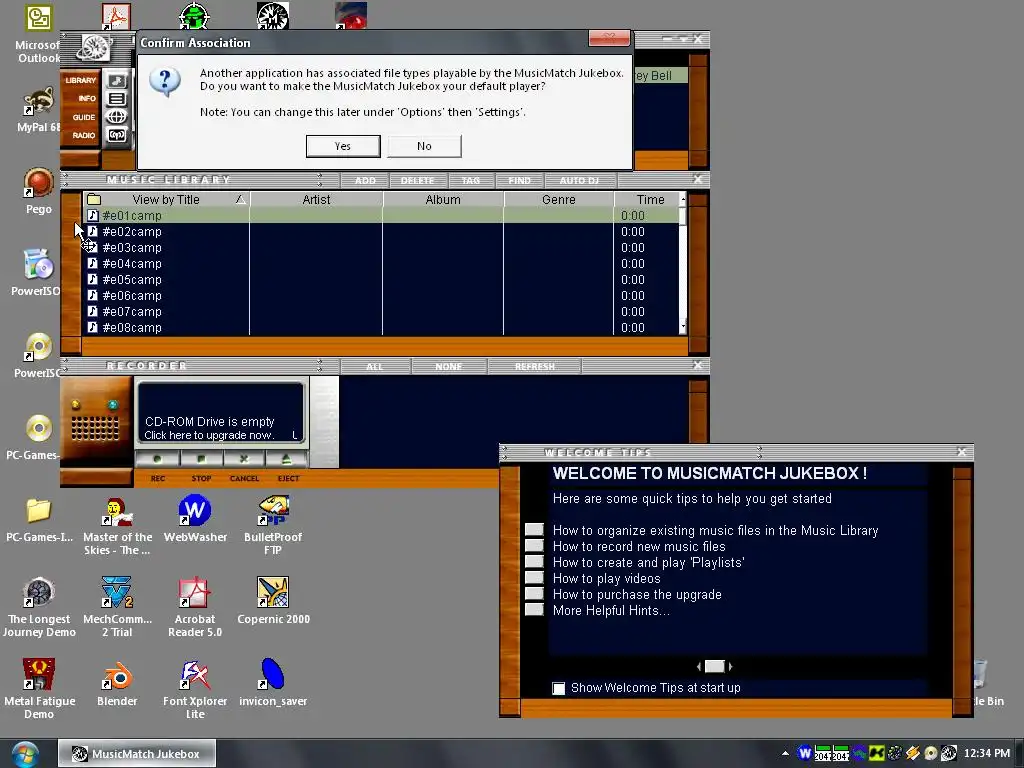Select tip on organizing existing music files
The height and width of the screenshot is (768, 1024).
pyautogui.click(x=534, y=529)
